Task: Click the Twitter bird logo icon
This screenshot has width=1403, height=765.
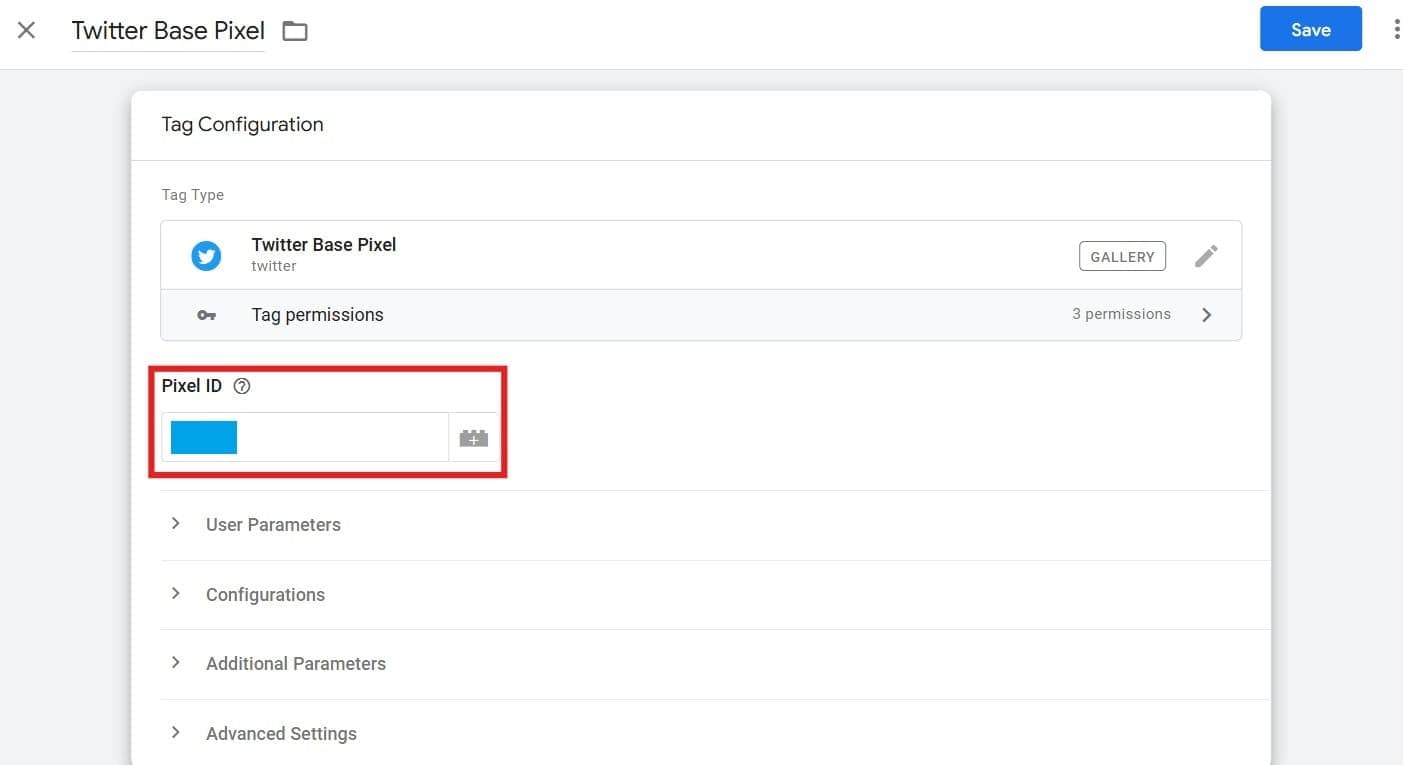Action: point(206,256)
